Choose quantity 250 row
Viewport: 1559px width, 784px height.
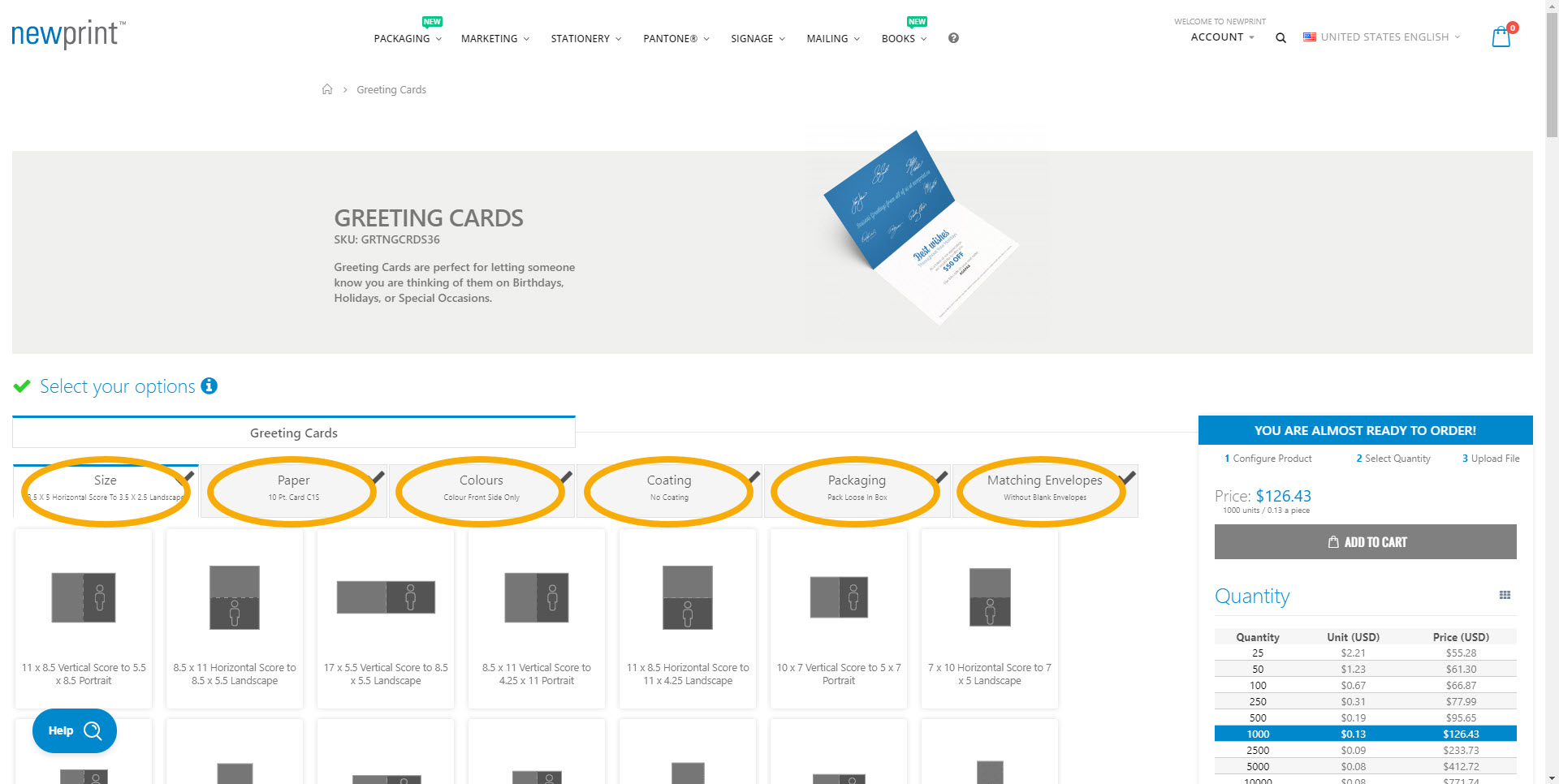pos(1365,701)
